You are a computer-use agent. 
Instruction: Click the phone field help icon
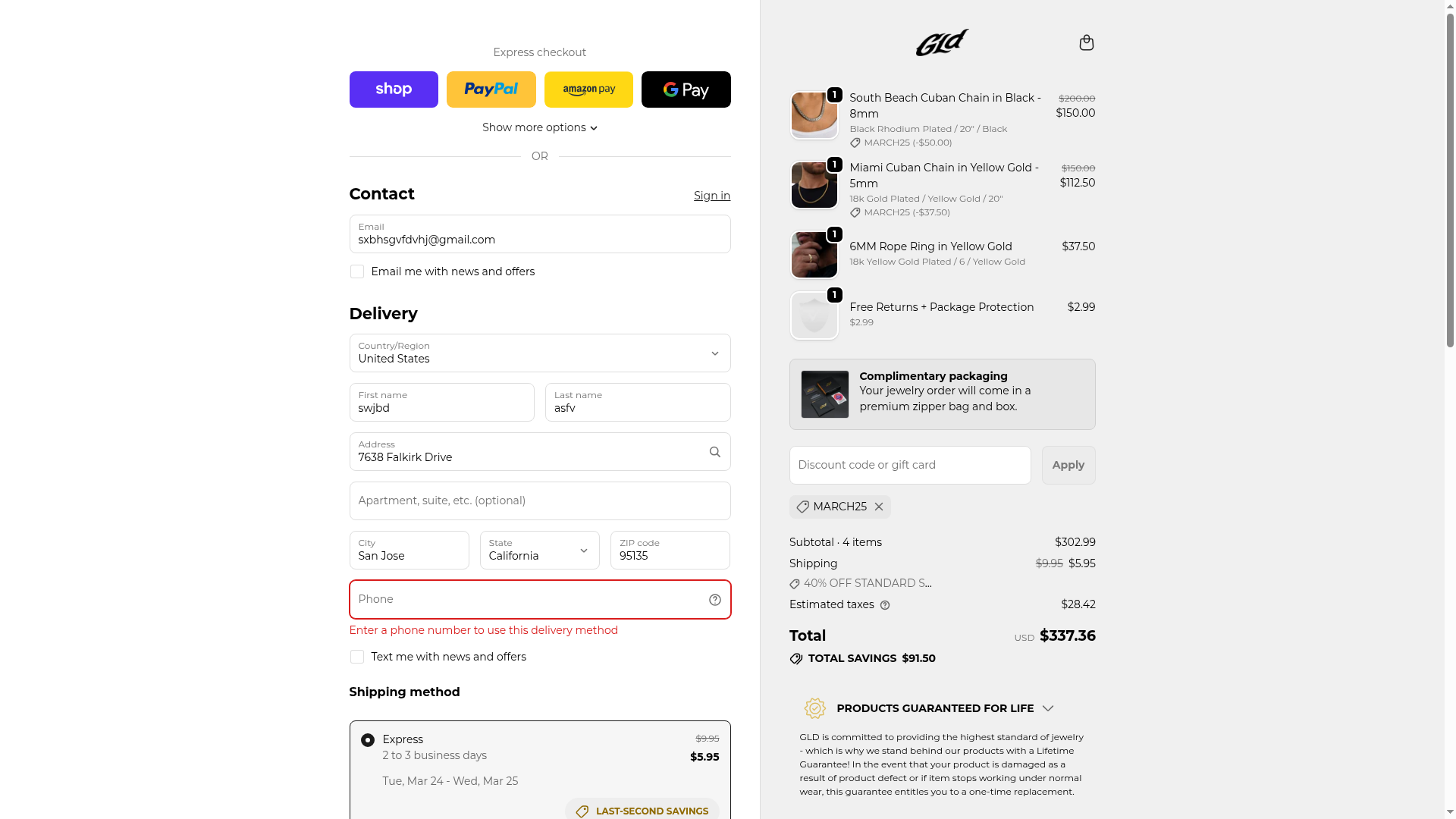pyautogui.click(x=714, y=600)
